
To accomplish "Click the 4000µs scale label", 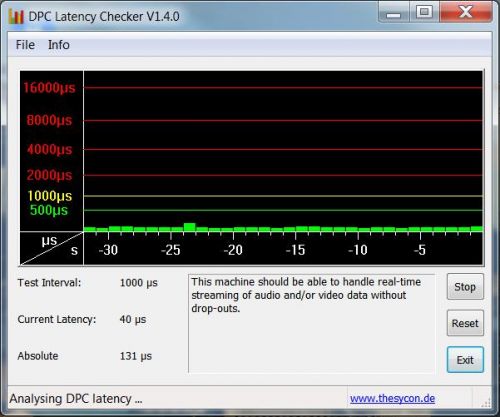I will point(49,149).
